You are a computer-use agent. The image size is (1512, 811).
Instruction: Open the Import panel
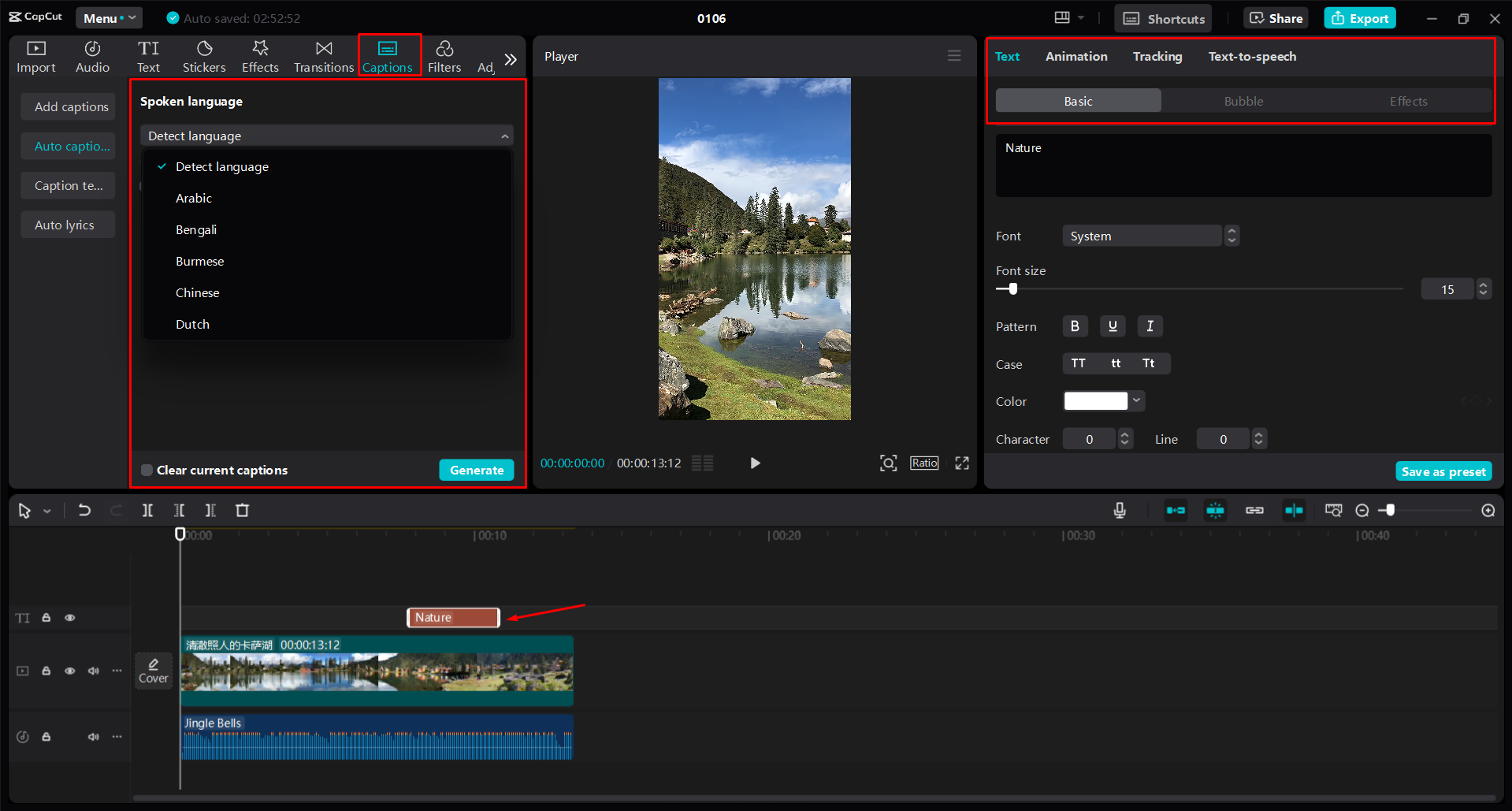[35, 56]
